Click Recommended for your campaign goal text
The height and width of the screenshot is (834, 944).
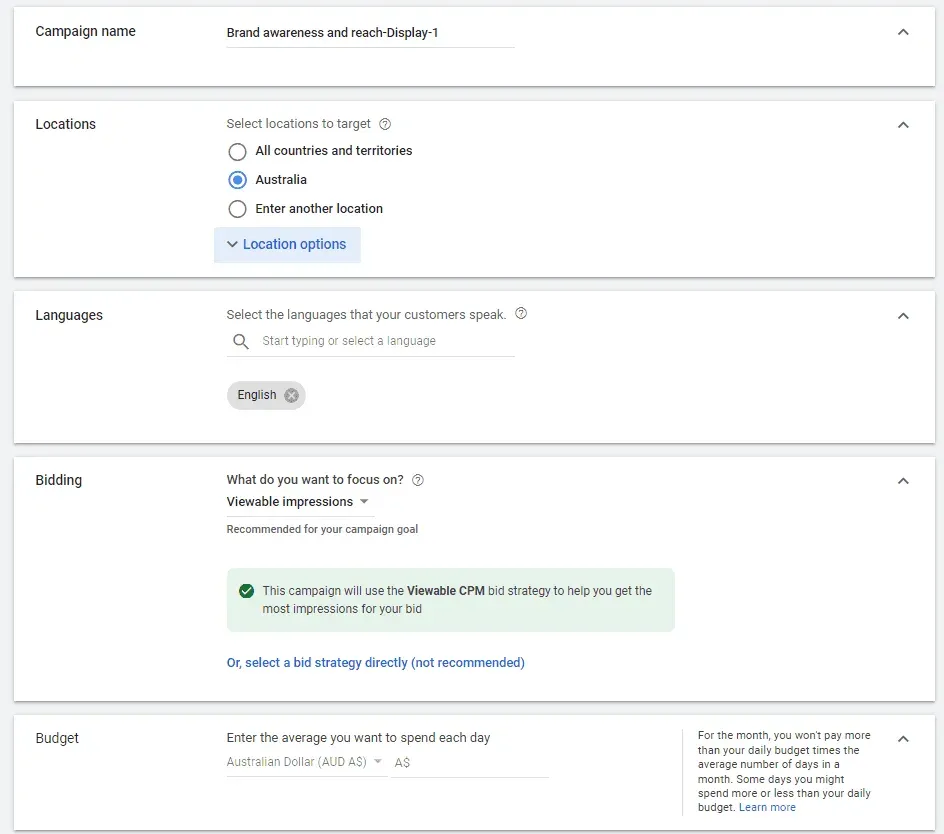pyautogui.click(x=322, y=529)
